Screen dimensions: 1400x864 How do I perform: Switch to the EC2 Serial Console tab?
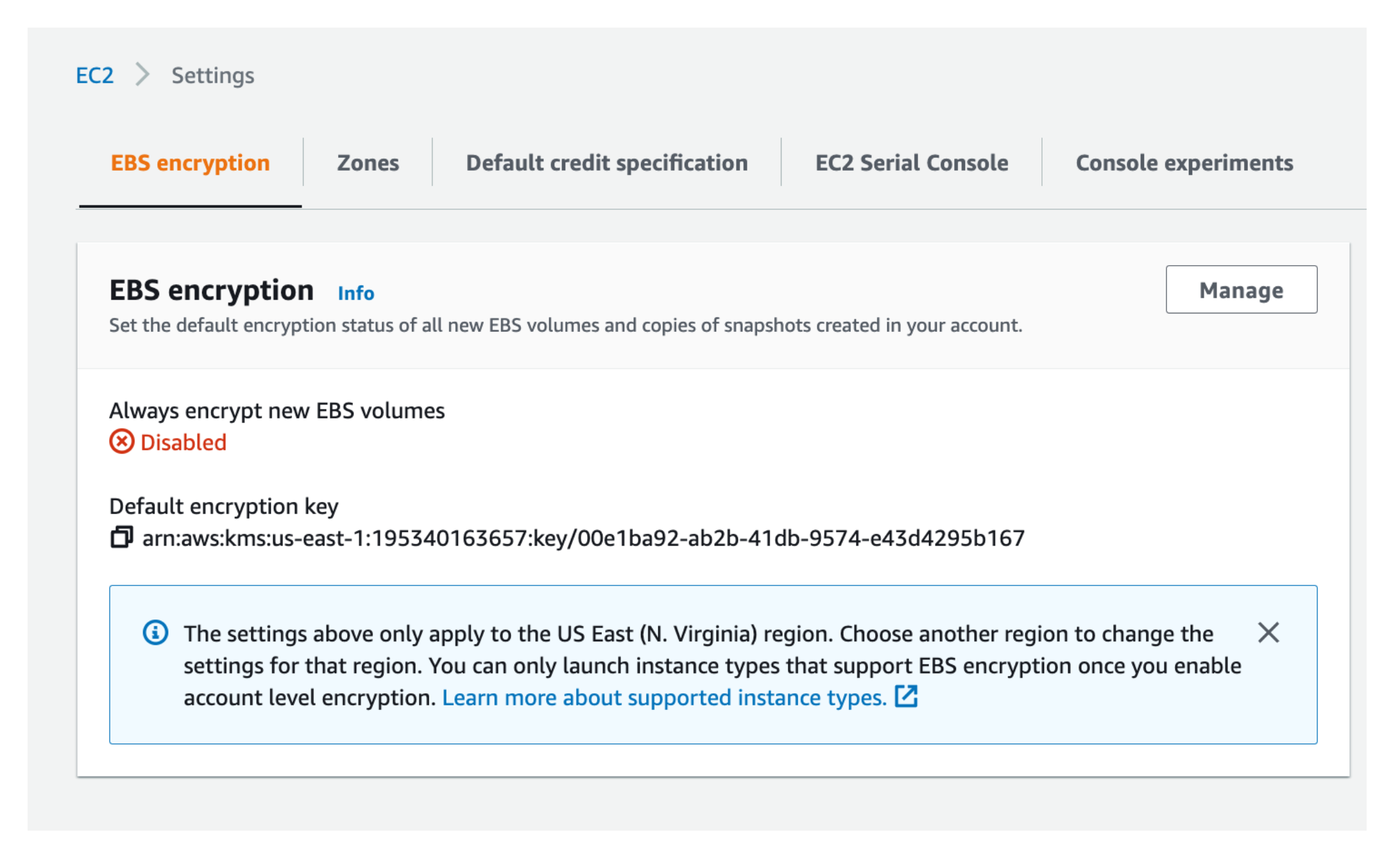coord(910,163)
